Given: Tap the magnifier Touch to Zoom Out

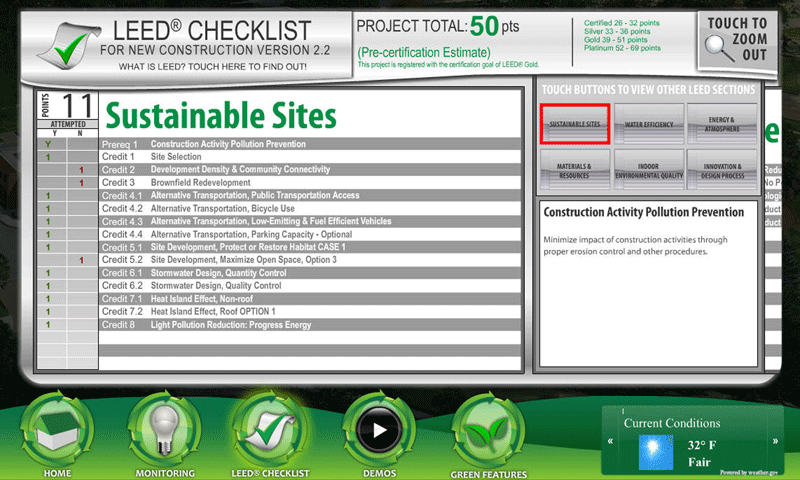Looking at the screenshot, I should (737, 40).
